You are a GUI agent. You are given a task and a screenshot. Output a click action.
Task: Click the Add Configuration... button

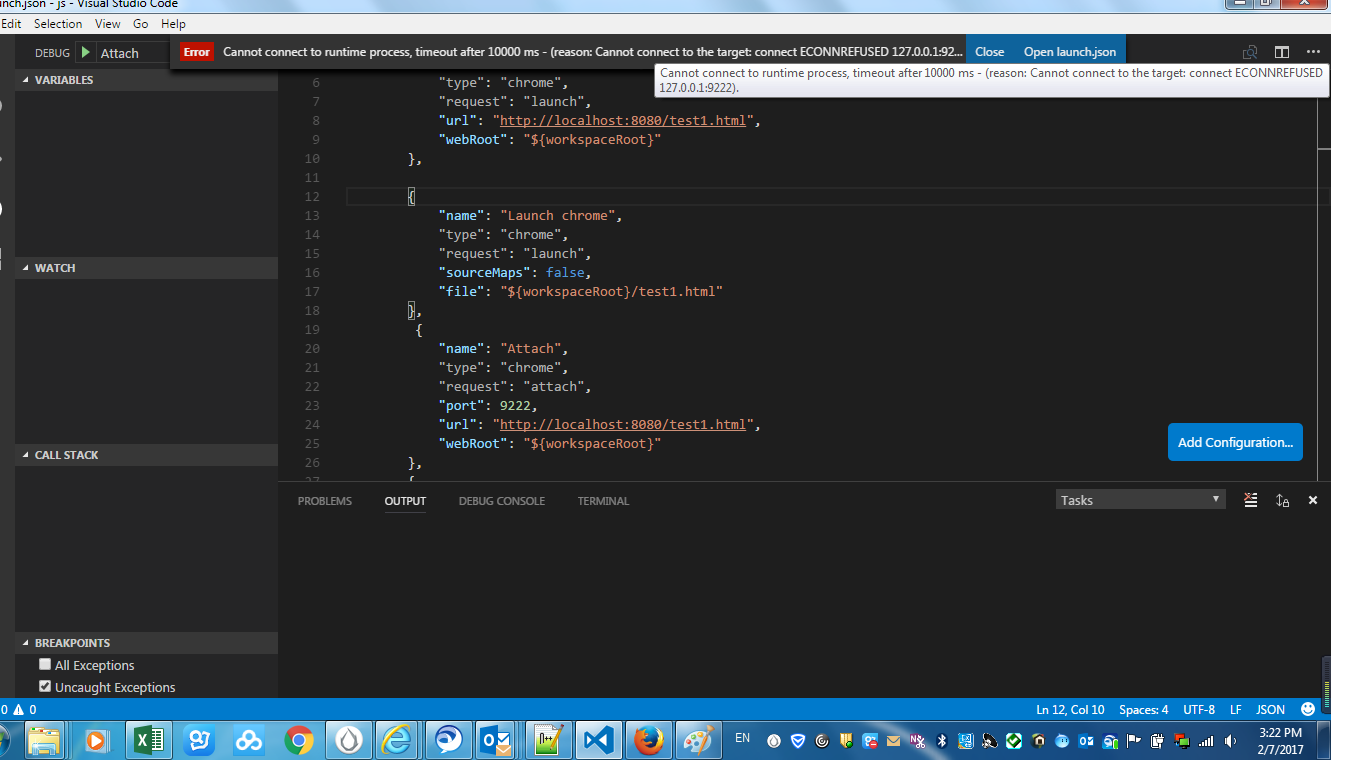click(1235, 442)
